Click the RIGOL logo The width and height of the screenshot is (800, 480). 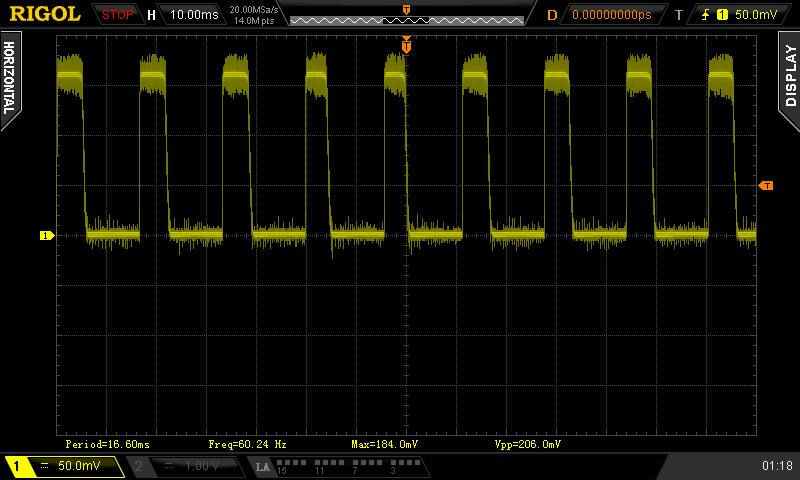(45, 14)
